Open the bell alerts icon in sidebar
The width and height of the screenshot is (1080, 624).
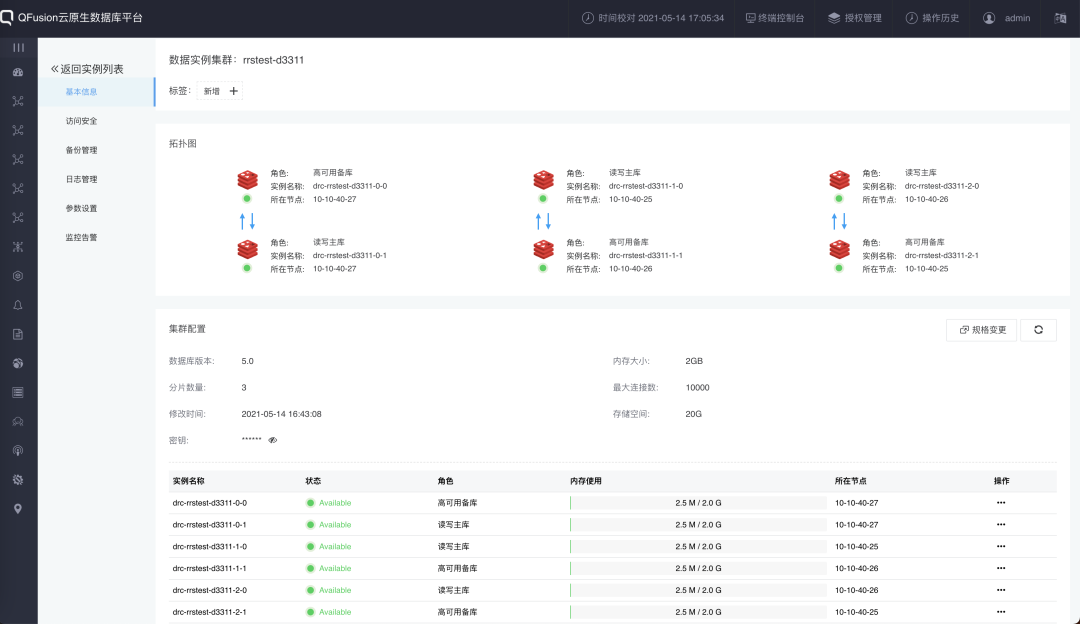pos(18,305)
